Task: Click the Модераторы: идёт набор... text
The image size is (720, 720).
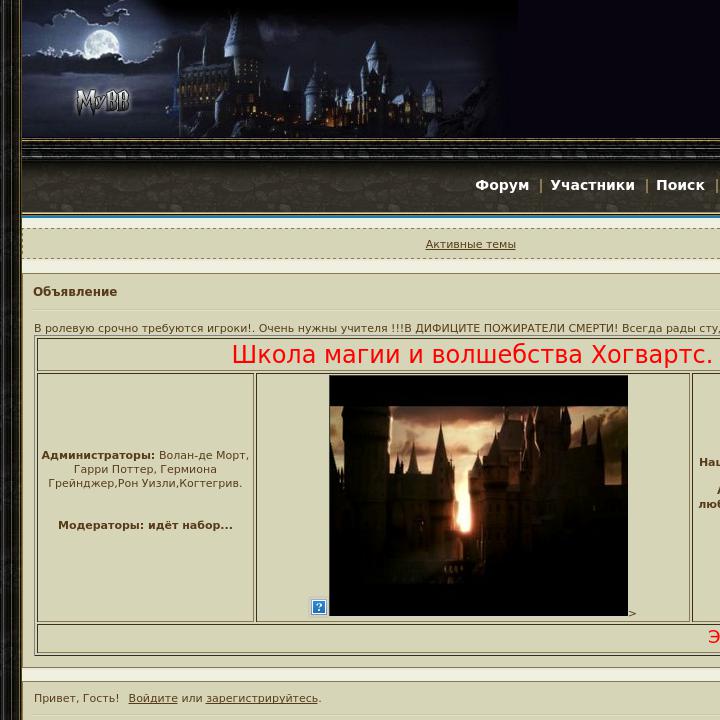Action: 145,525
